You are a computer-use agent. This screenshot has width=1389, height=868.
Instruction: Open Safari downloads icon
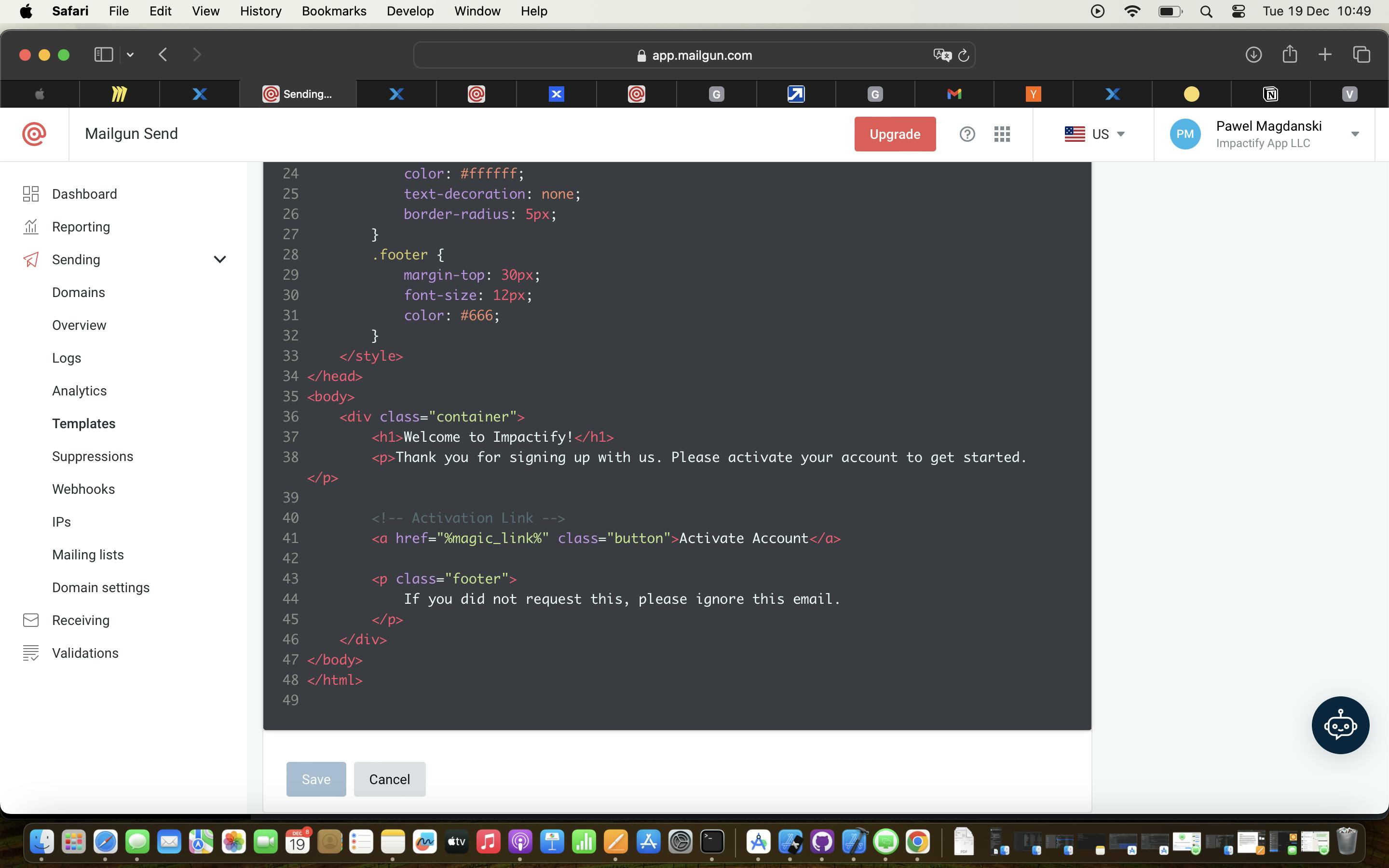tap(1253, 54)
